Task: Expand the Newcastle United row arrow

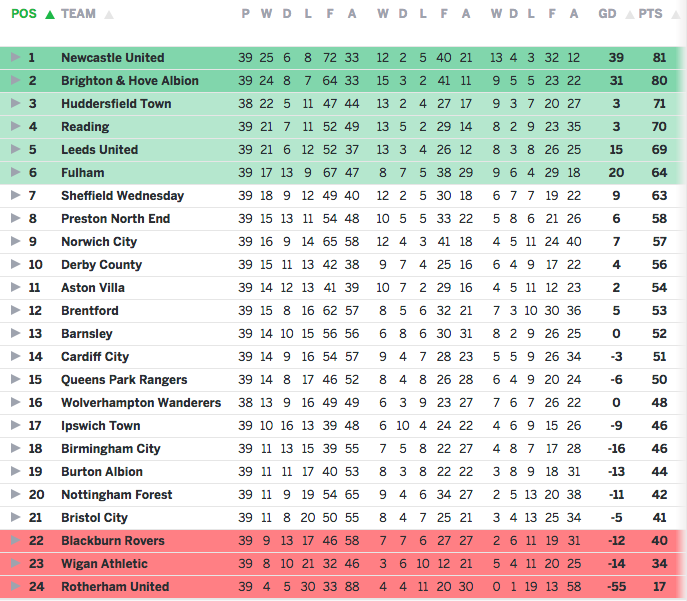Action: (x=15, y=58)
